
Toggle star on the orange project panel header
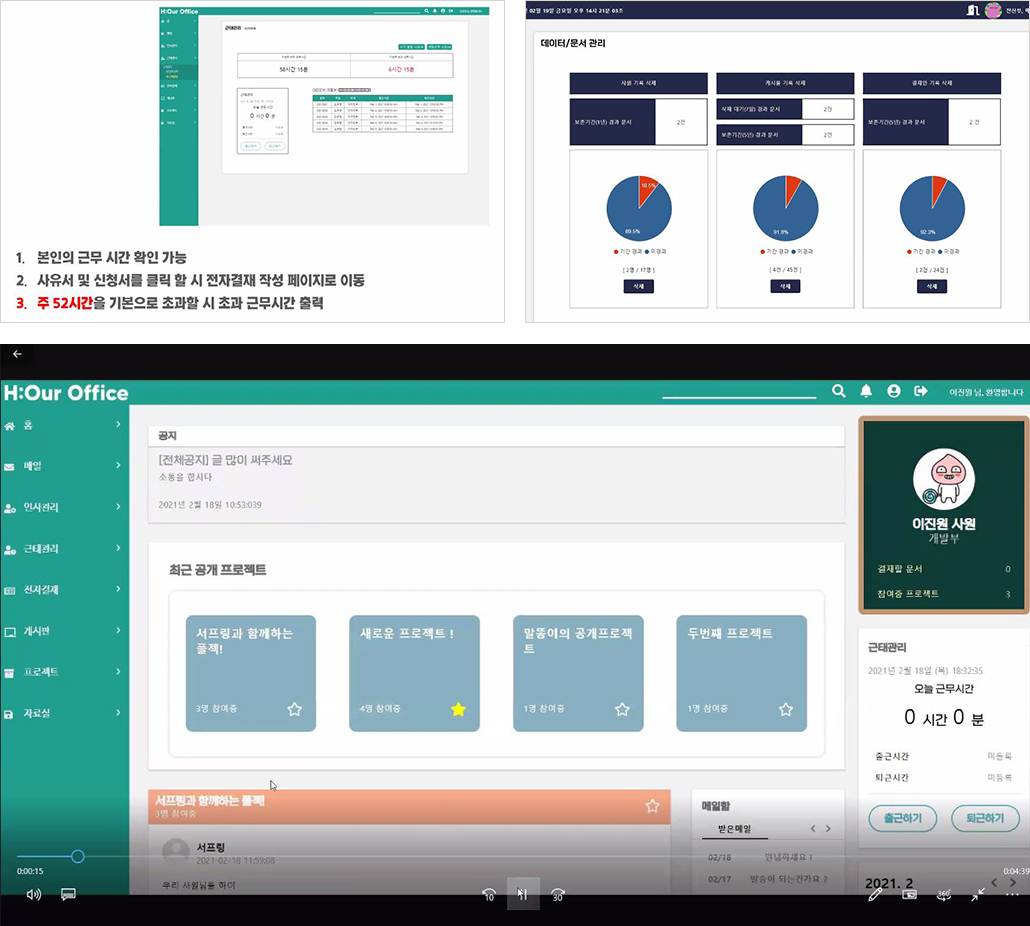coord(652,806)
